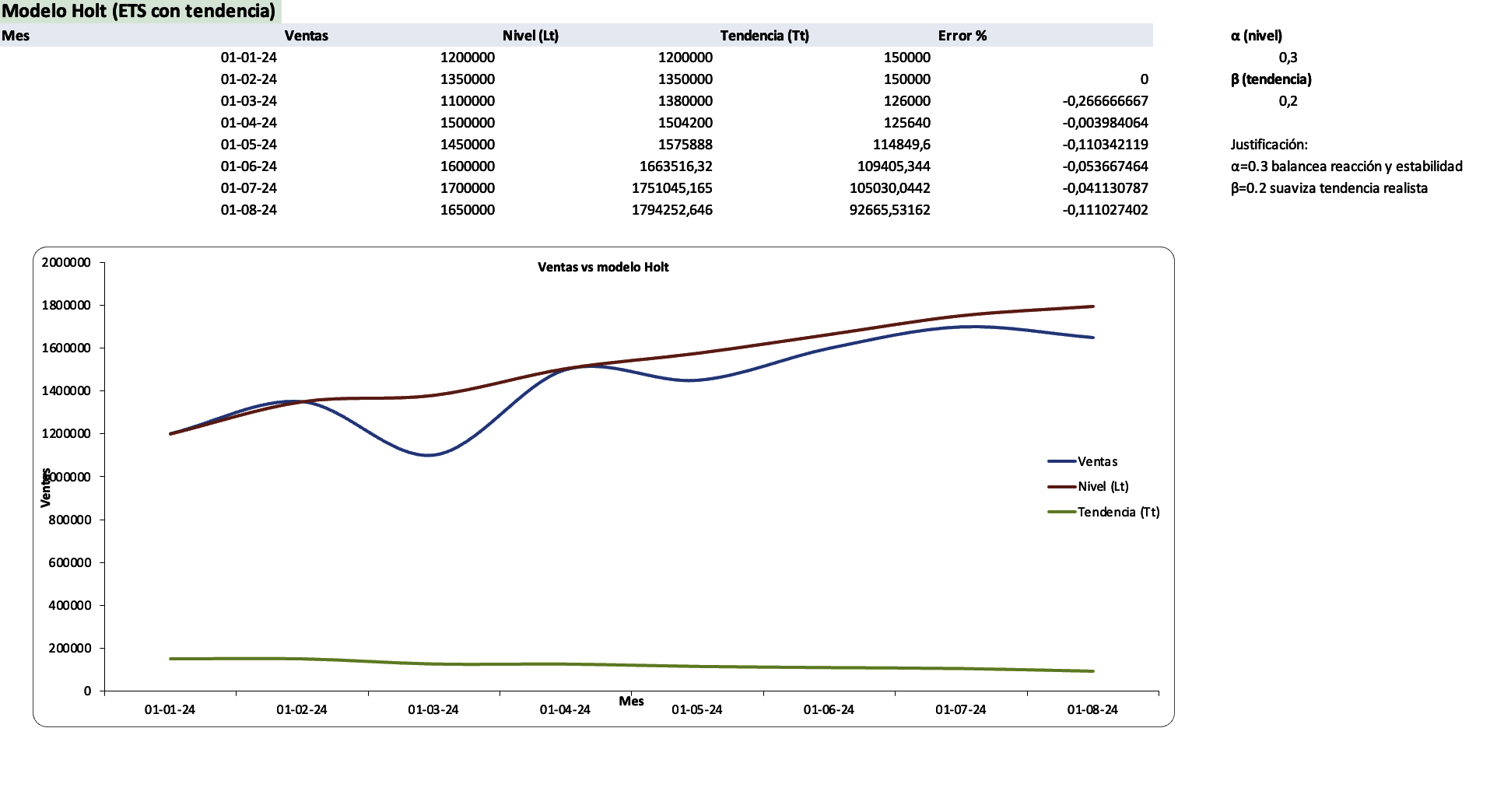This screenshot has width=1497, height=812.
Task: Select the Nivel (Lt) legend entry
Action: [1104, 485]
